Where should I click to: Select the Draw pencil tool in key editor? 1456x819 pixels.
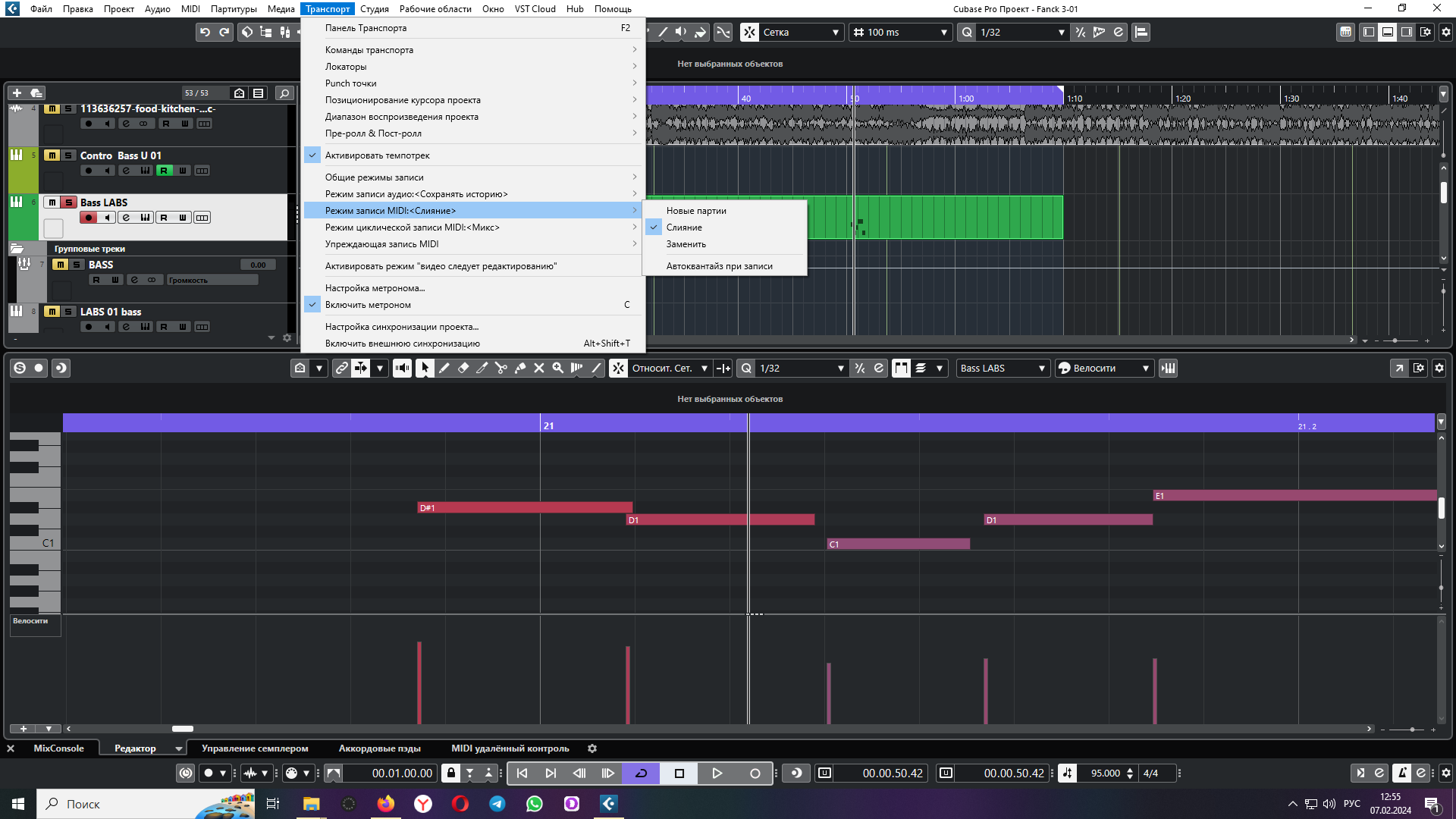click(x=444, y=368)
